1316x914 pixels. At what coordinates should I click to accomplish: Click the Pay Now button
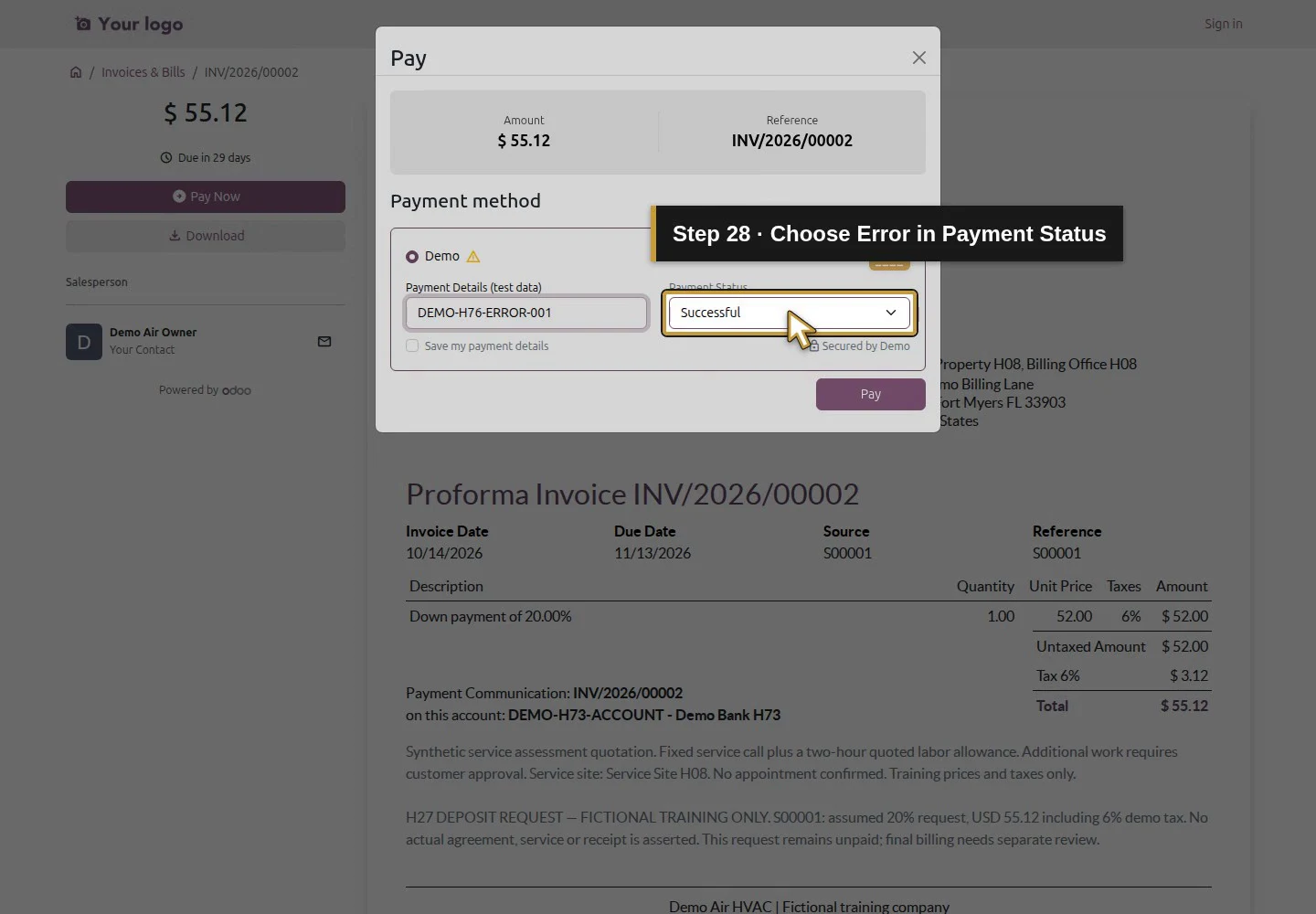coord(206,197)
